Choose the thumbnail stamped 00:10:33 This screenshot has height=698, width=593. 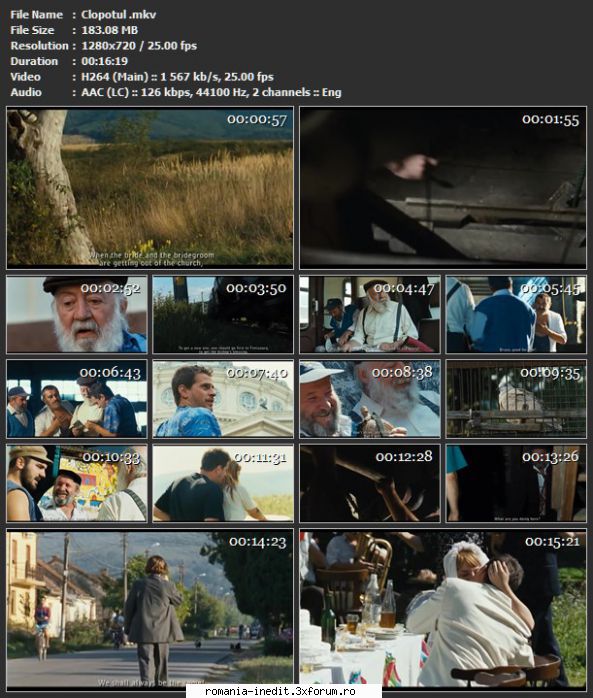tap(77, 483)
